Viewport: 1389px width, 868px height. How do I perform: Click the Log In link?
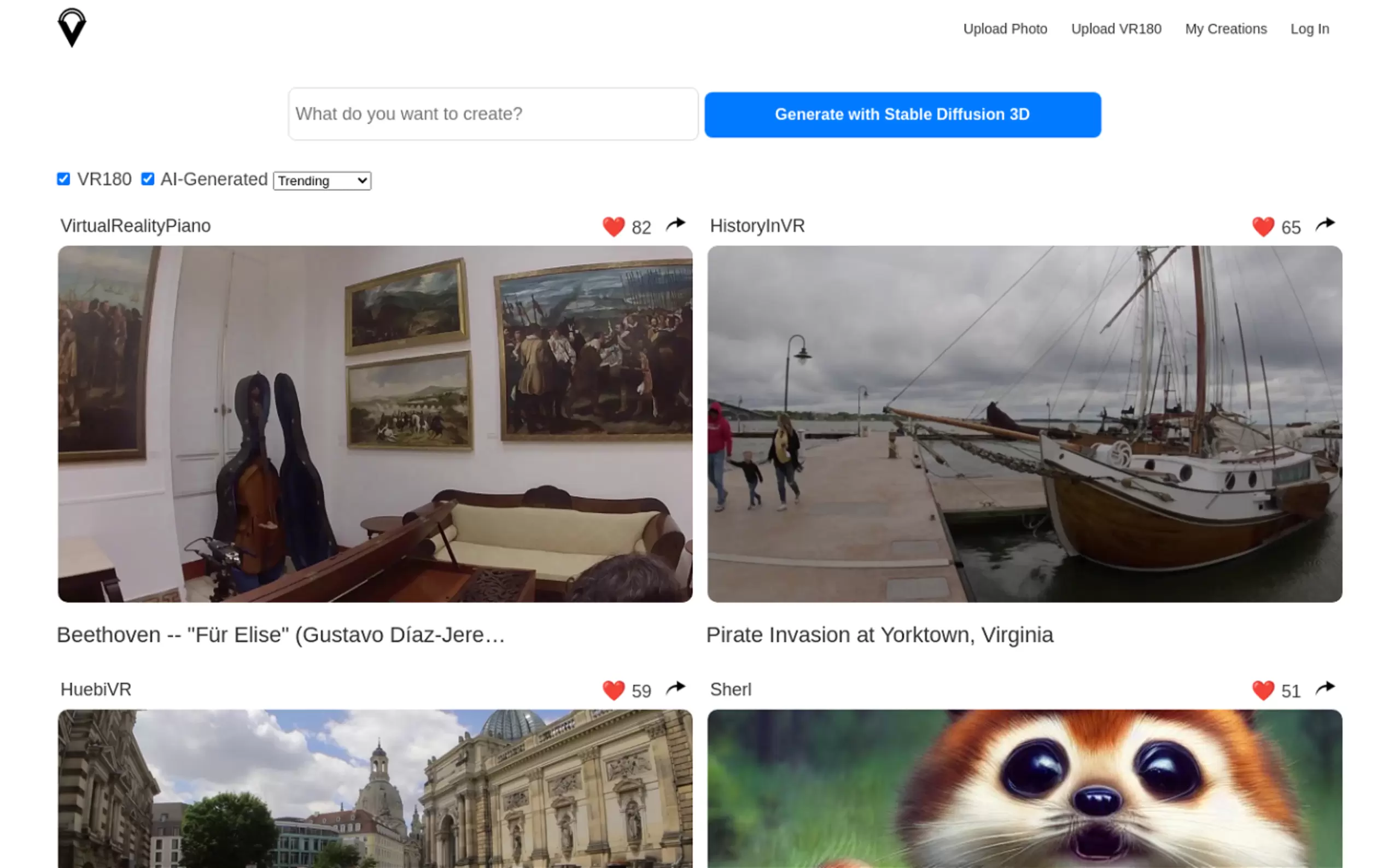(x=1309, y=29)
